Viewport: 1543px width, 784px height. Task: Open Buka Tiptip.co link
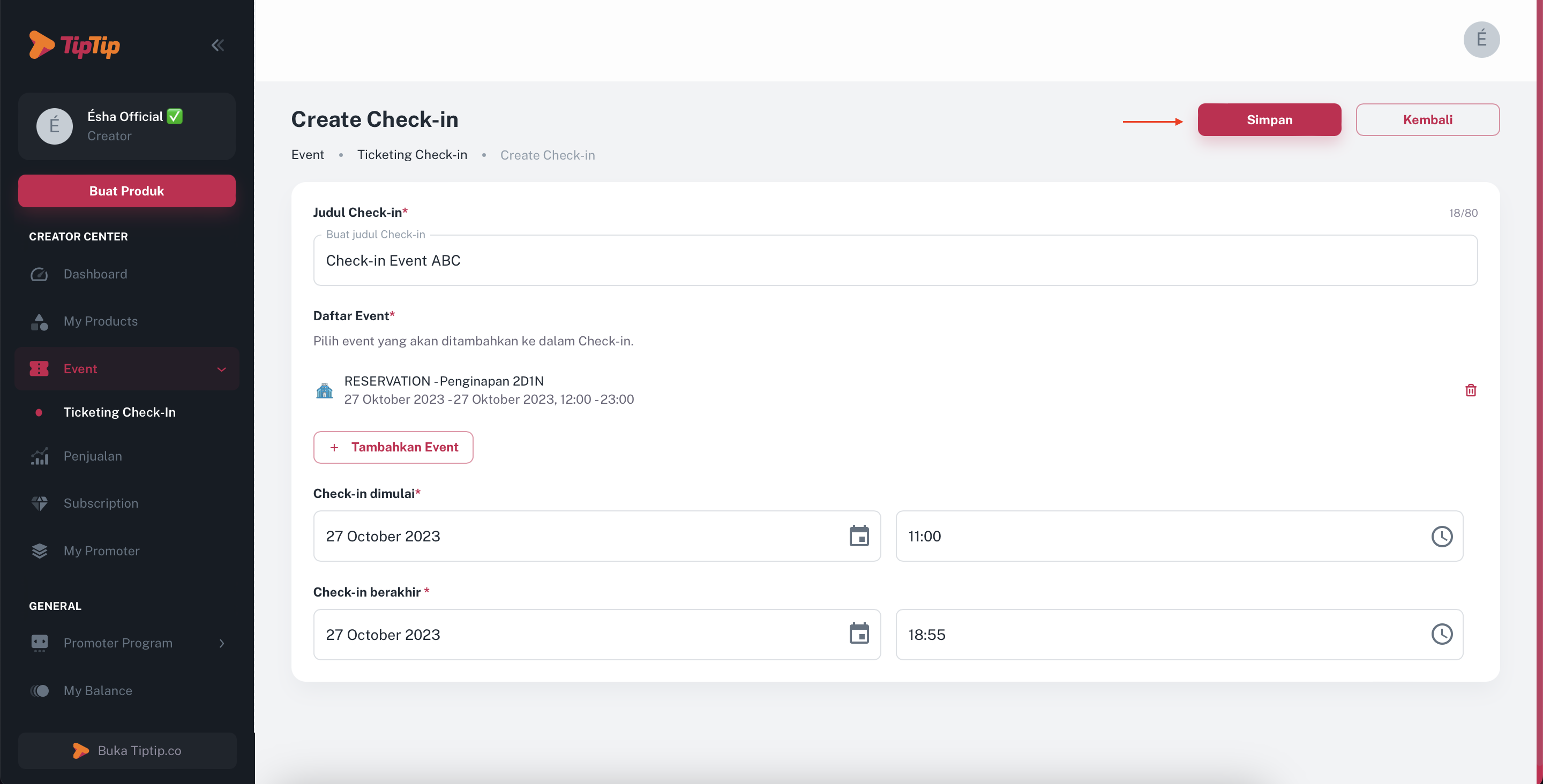coord(127,750)
